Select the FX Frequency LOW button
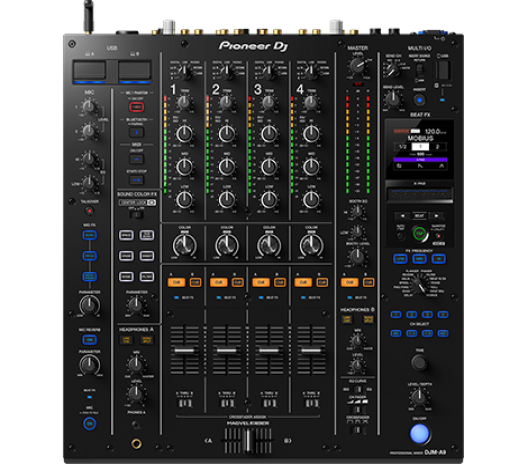The width and height of the screenshot is (528, 464). pyautogui.click(x=400, y=259)
